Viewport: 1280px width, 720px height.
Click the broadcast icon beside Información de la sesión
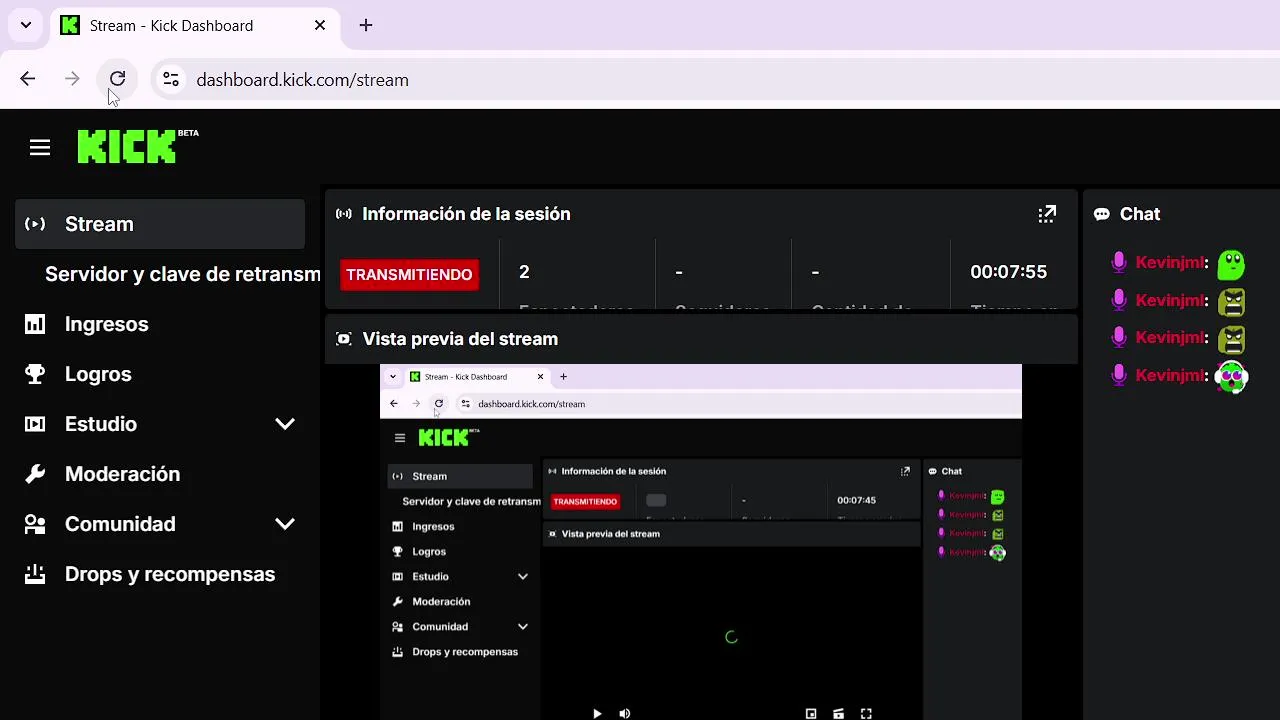(344, 214)
